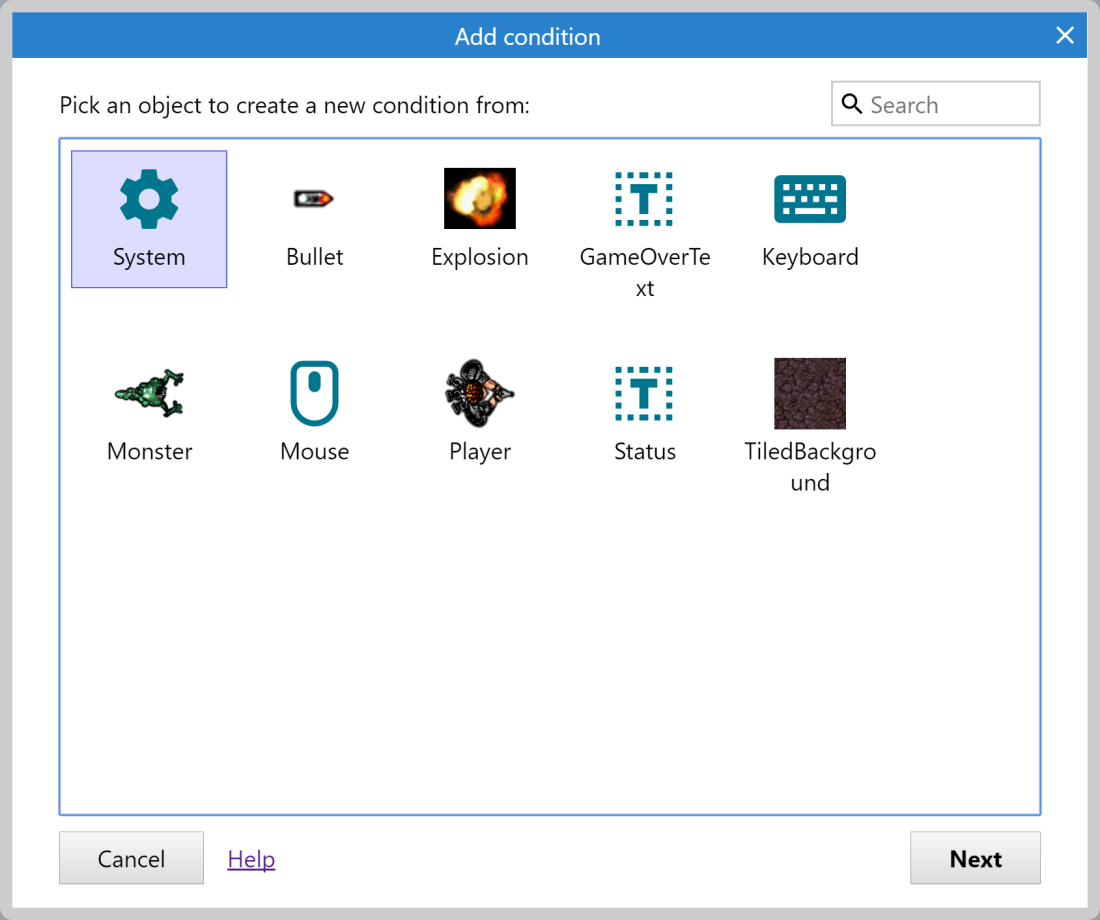
Task: Close the Add condition dialog
Action: tap(1064, 35)
